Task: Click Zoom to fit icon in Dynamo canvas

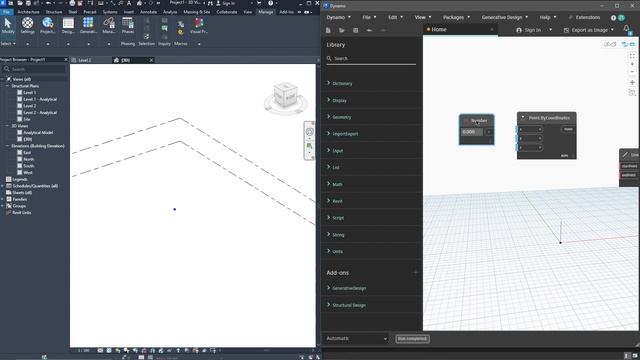Action: (x=632, y=56)
